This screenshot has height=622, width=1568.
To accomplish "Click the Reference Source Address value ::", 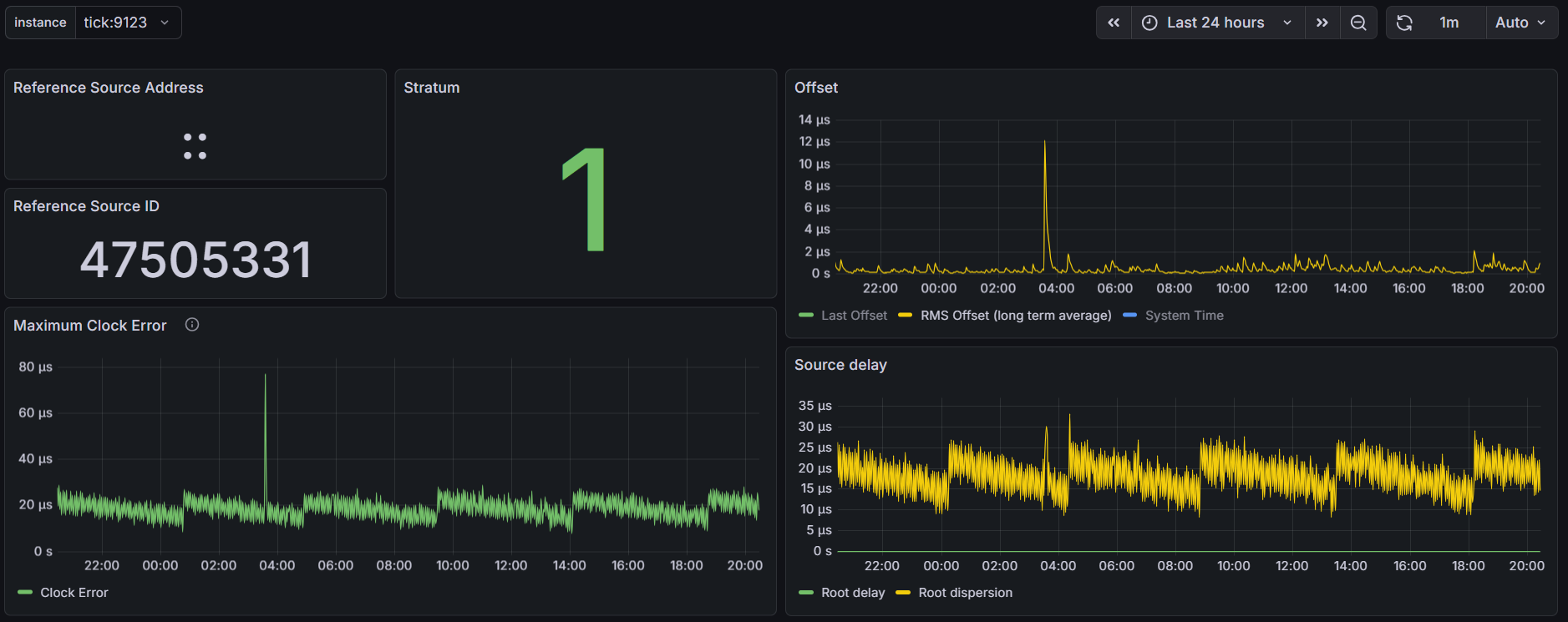I will tap(195, 146).
